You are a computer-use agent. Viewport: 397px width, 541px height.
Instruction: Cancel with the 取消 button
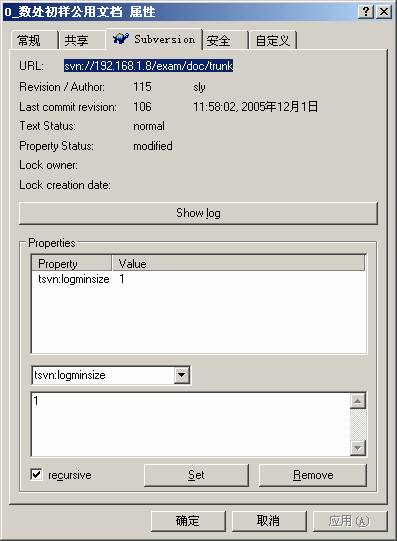269,521
